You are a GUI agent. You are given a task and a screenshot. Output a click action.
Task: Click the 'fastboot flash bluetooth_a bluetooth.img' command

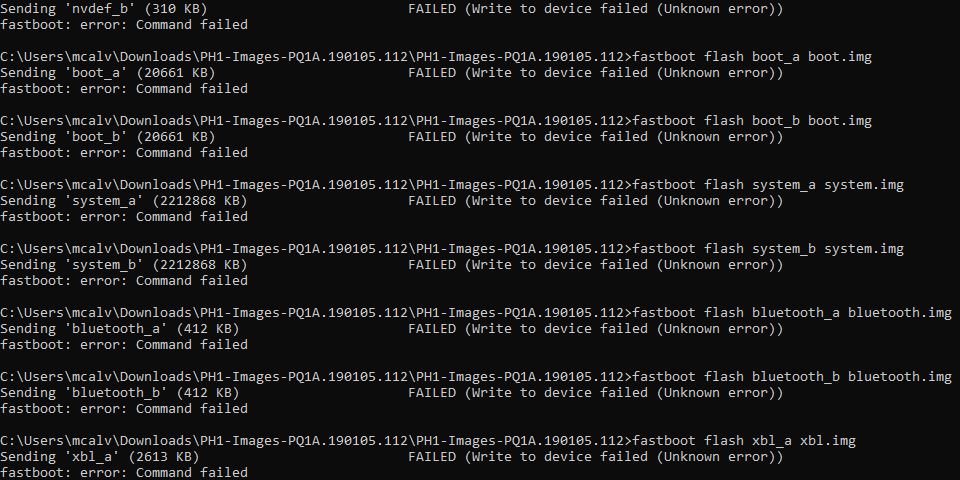[792, 313]
